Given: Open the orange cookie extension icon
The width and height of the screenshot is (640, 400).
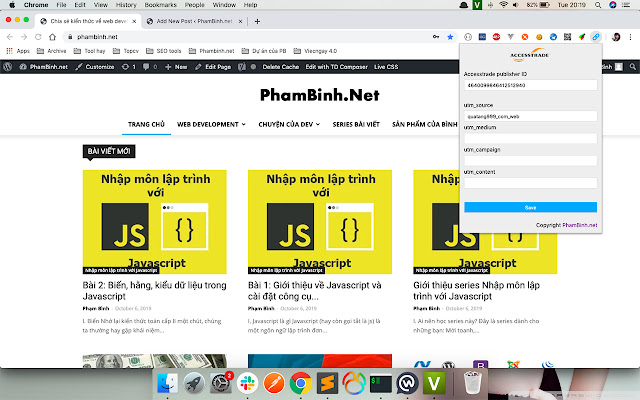Looking at the screenshot, I should pyautogui.click(x=539, y=37).
